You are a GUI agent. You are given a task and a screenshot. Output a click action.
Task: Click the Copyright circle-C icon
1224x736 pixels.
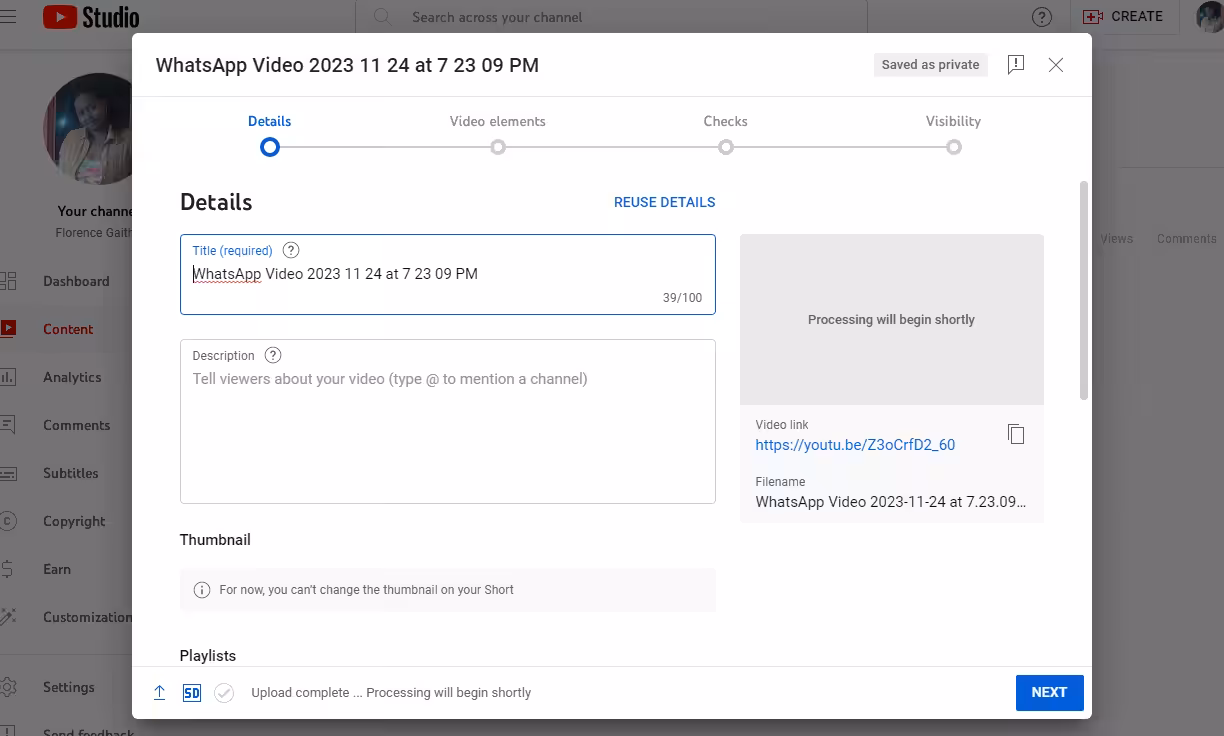click(x=7, y=521)
